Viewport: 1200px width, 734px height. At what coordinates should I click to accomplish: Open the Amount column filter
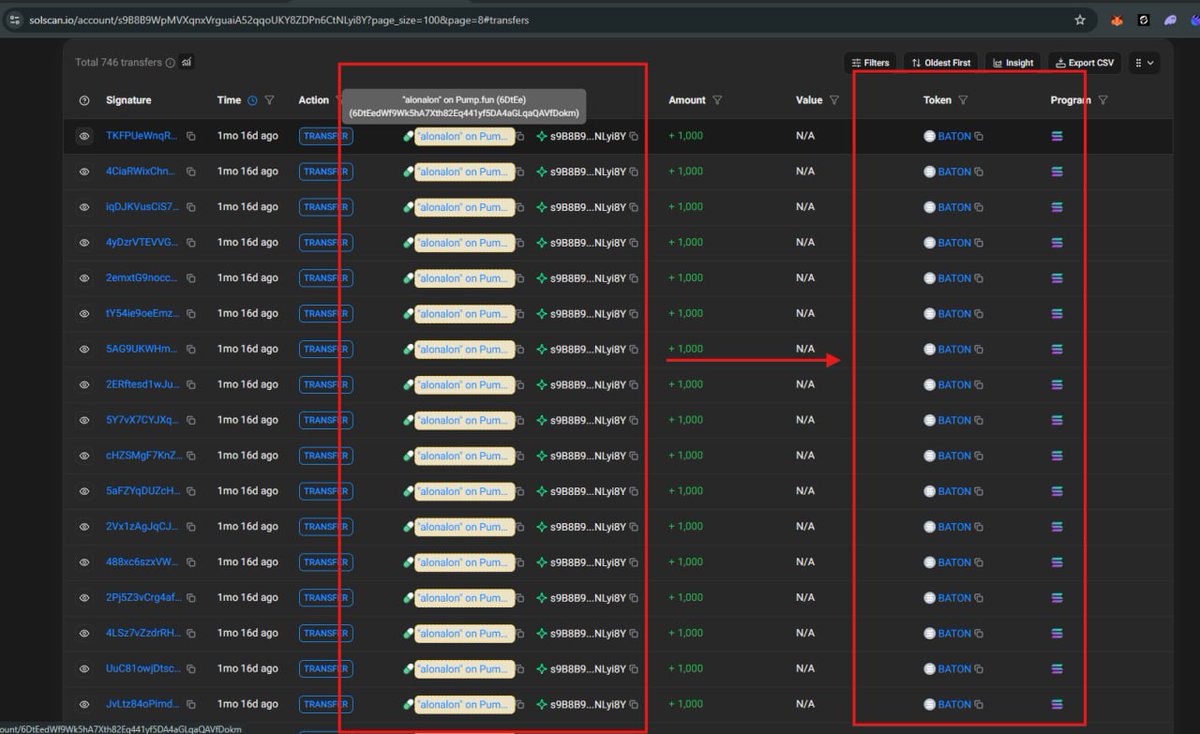click(717, 100)
